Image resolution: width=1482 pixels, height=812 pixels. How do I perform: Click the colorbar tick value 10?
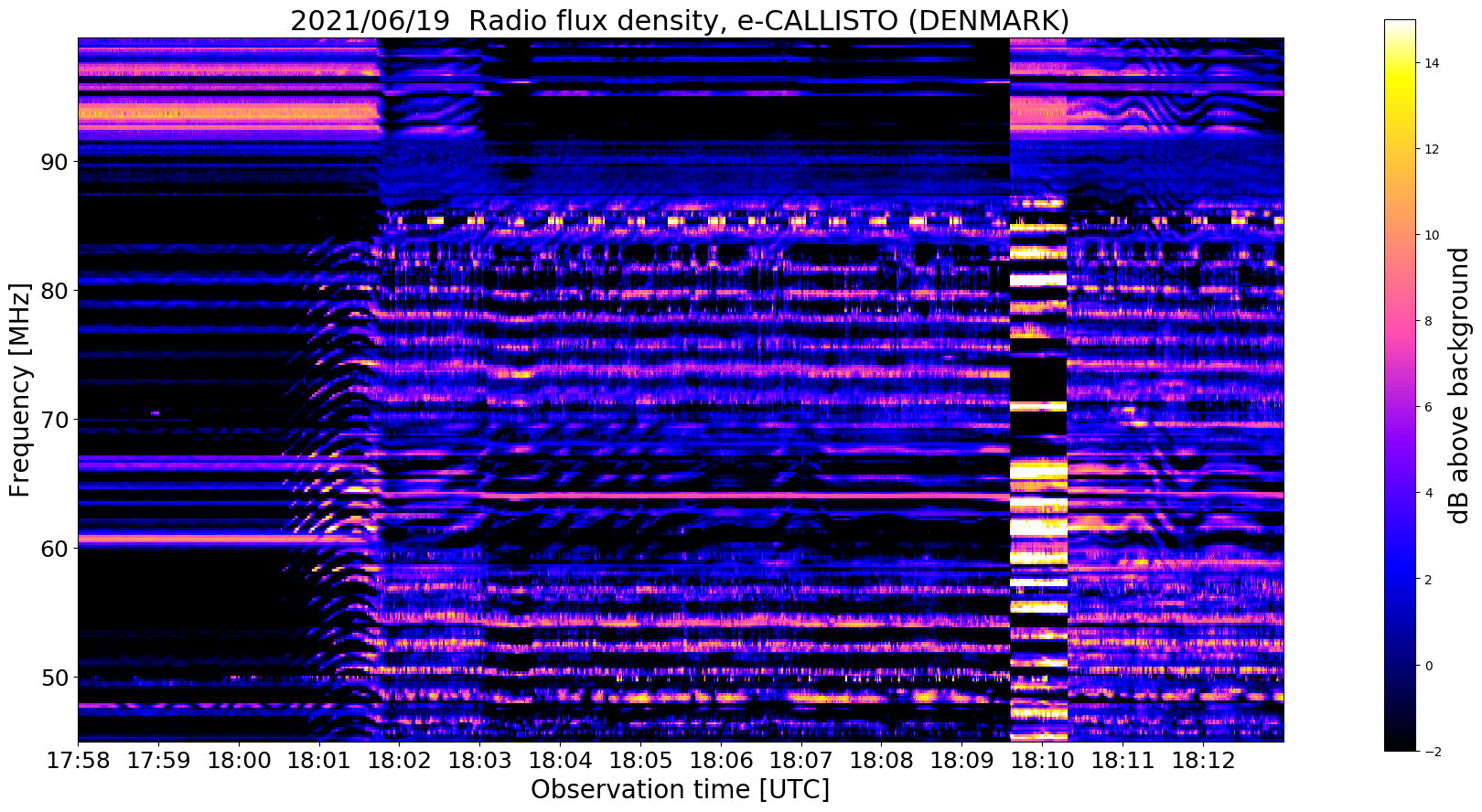1431,235
